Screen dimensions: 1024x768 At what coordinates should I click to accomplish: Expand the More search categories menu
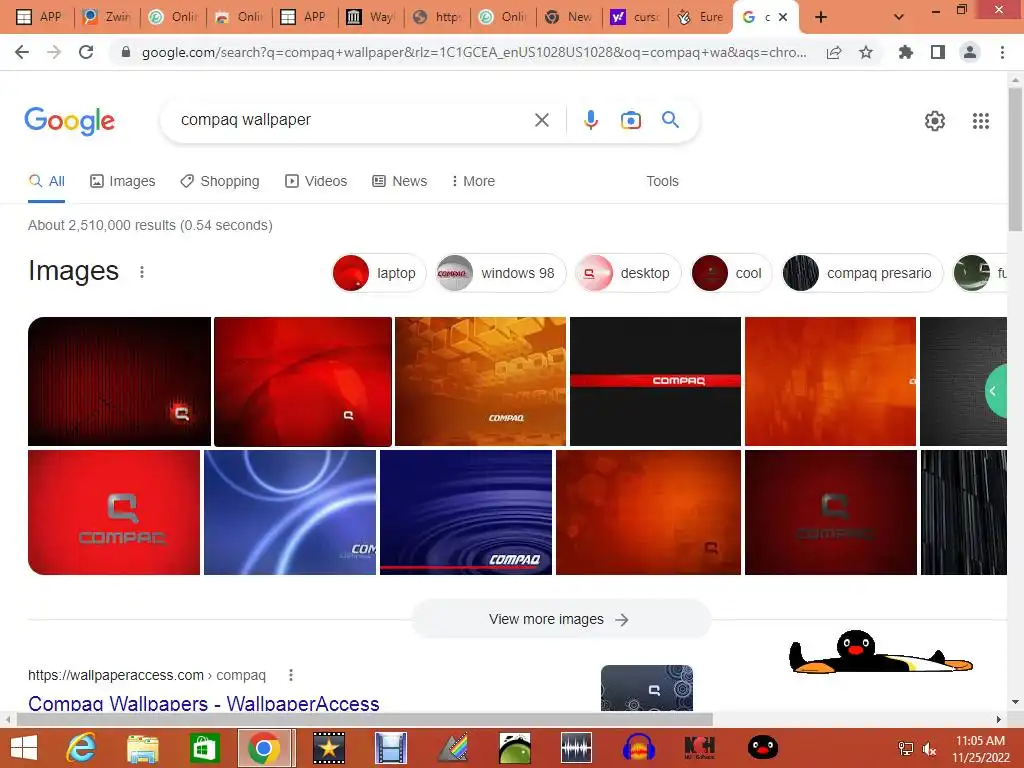pyautogui.click(x=473, y=181)
